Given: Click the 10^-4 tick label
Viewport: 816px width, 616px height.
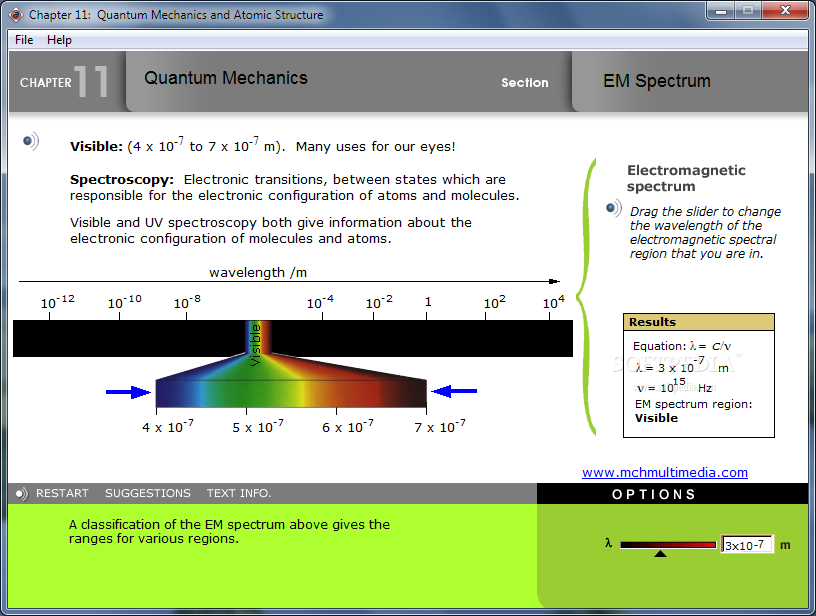Looking at the screenshot, I should click(320, 302).
